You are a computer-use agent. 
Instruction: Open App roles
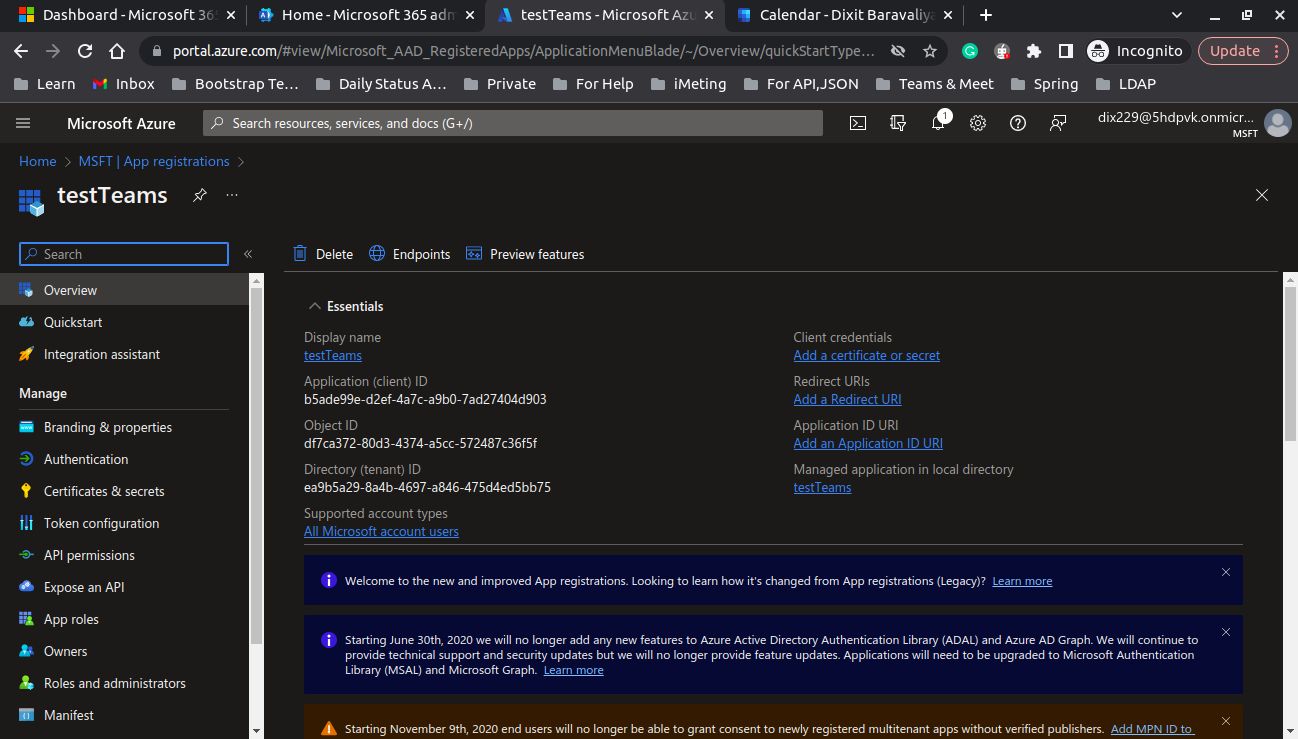(x=124, y=619)
